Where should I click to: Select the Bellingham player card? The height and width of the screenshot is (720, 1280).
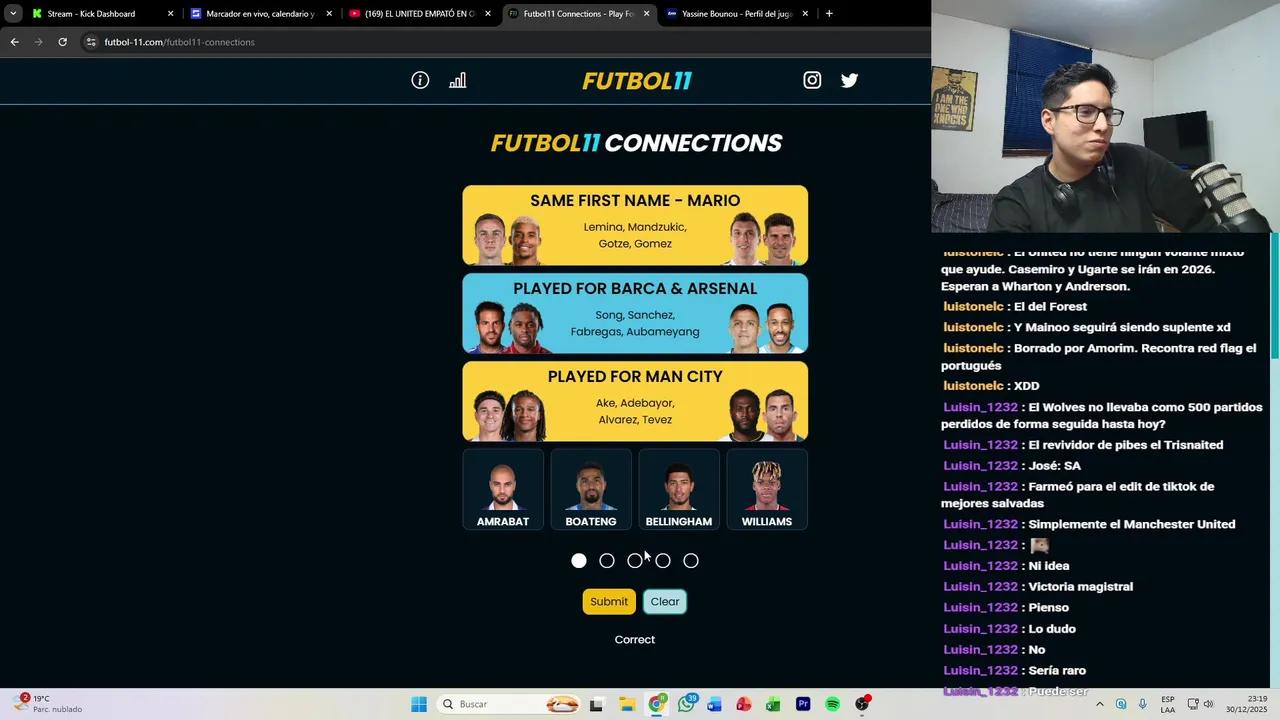679,489
